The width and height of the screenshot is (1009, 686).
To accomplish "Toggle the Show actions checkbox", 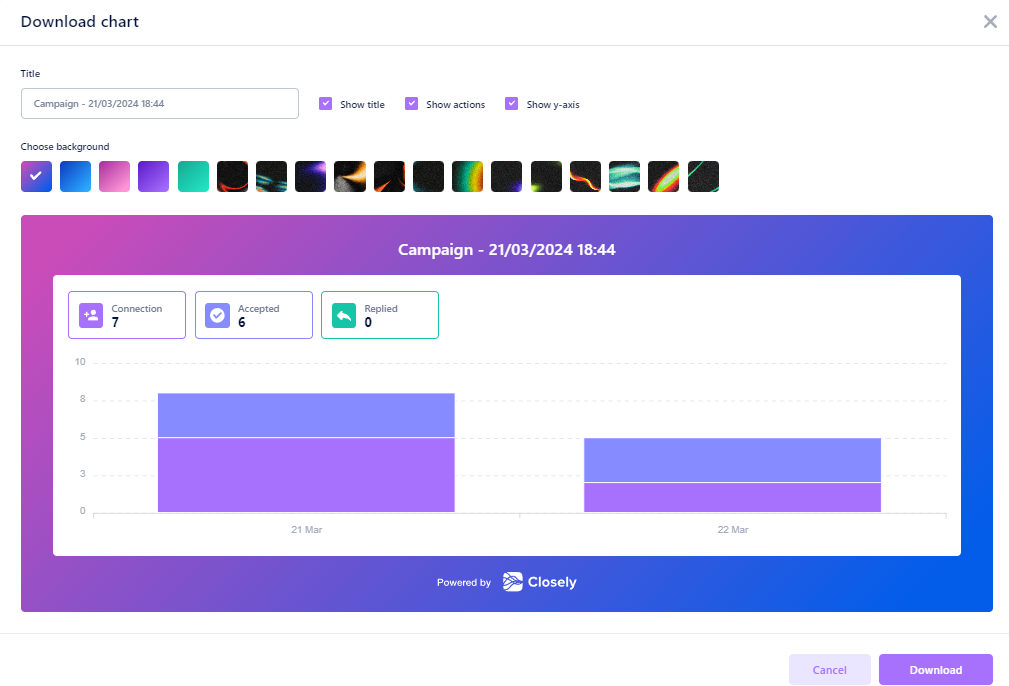I will click(411, 104).
